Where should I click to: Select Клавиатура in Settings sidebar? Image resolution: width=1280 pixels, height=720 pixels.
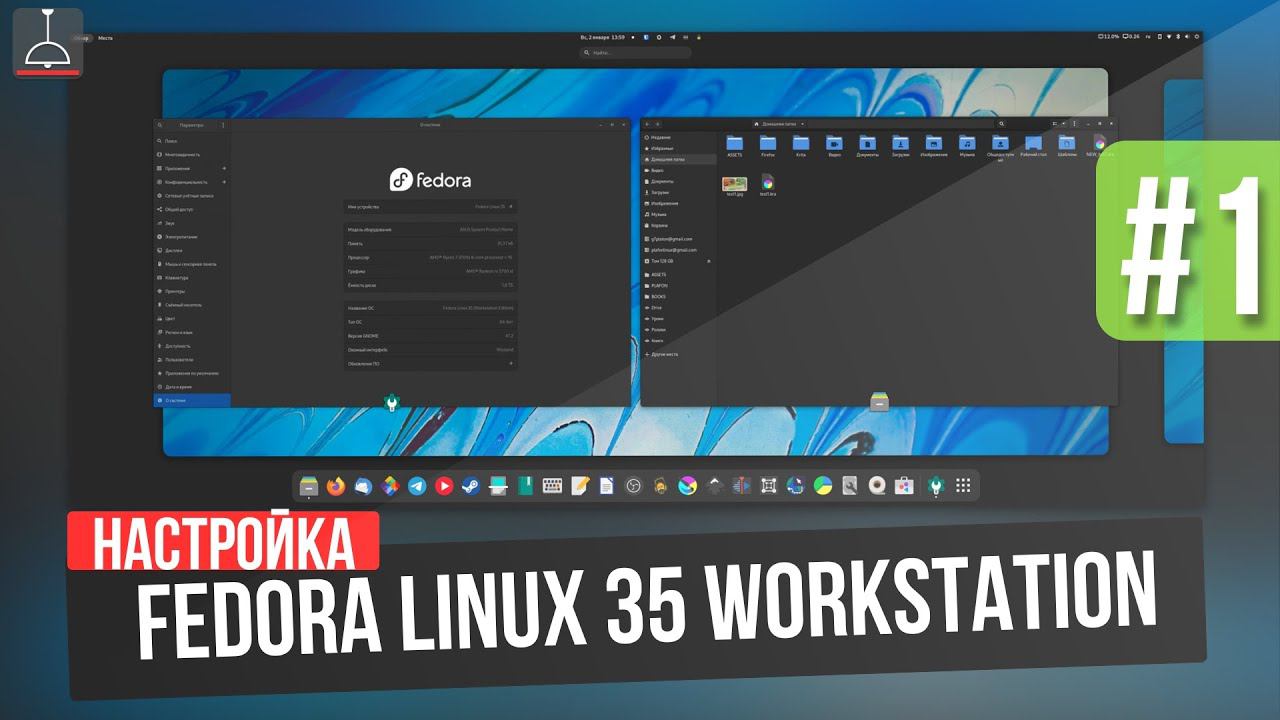pyautogui.click(x=191, y=278)
